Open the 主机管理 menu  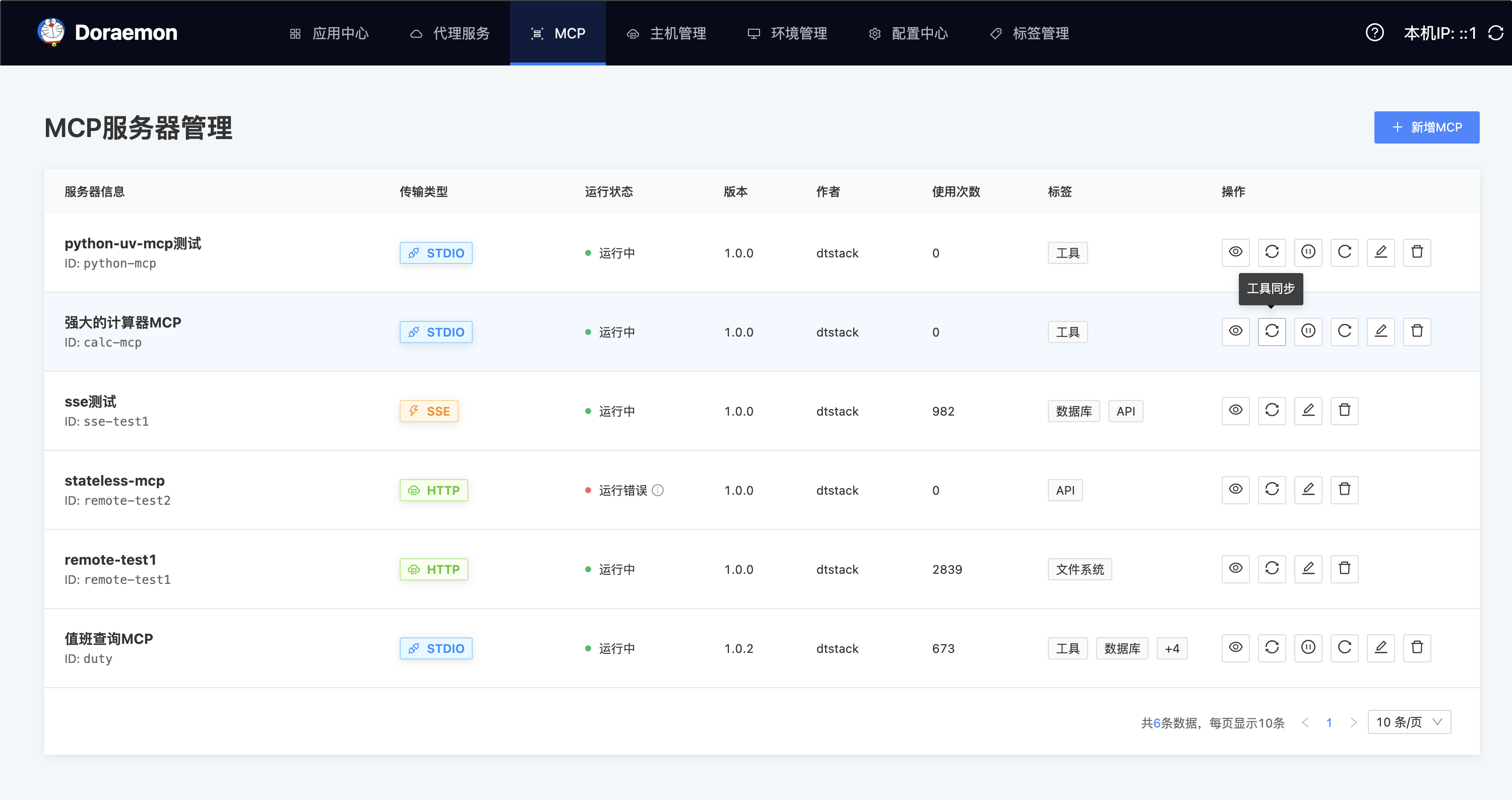point(666,33)
